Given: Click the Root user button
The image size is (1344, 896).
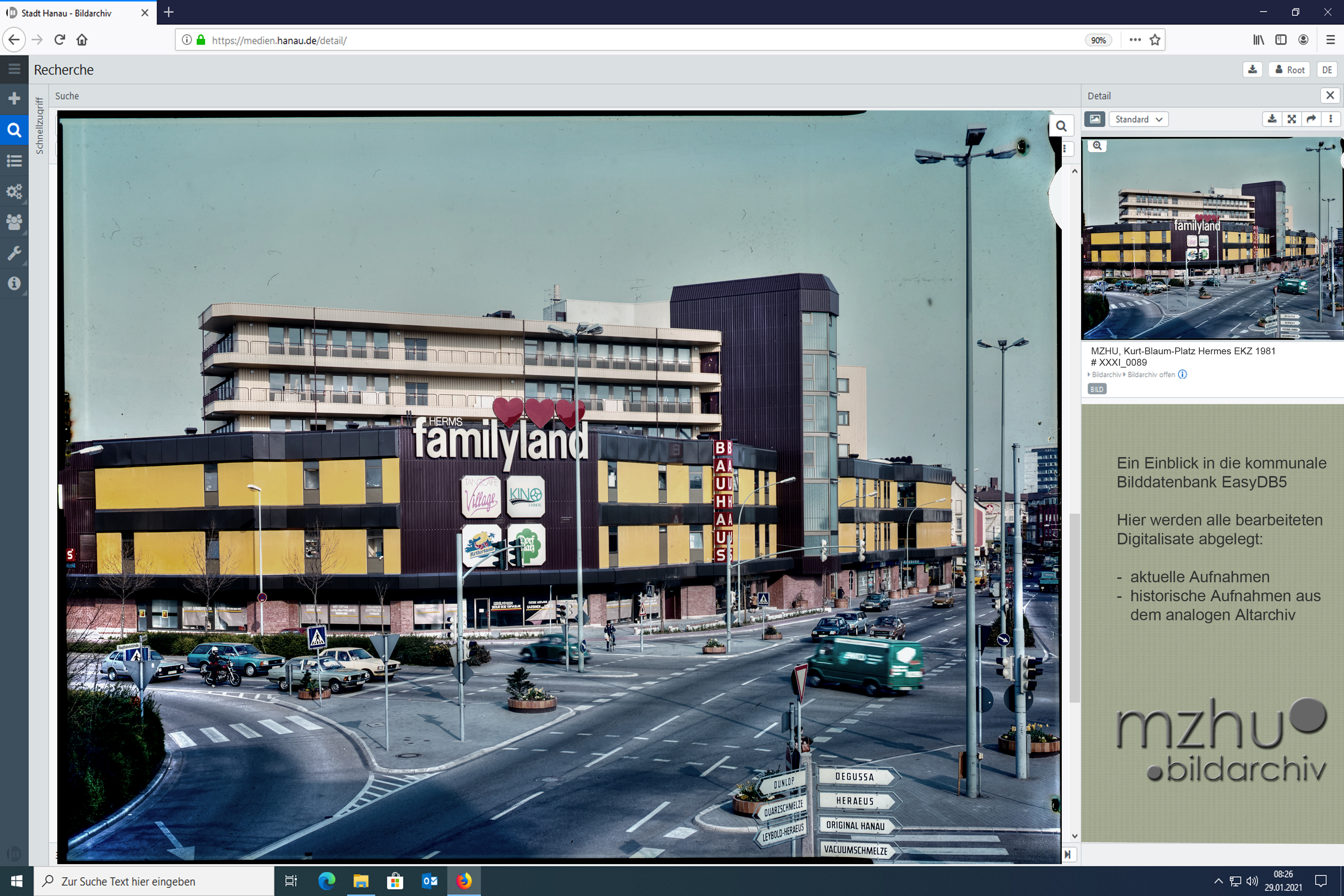Looking at the screenshot, I should 1290,70.
